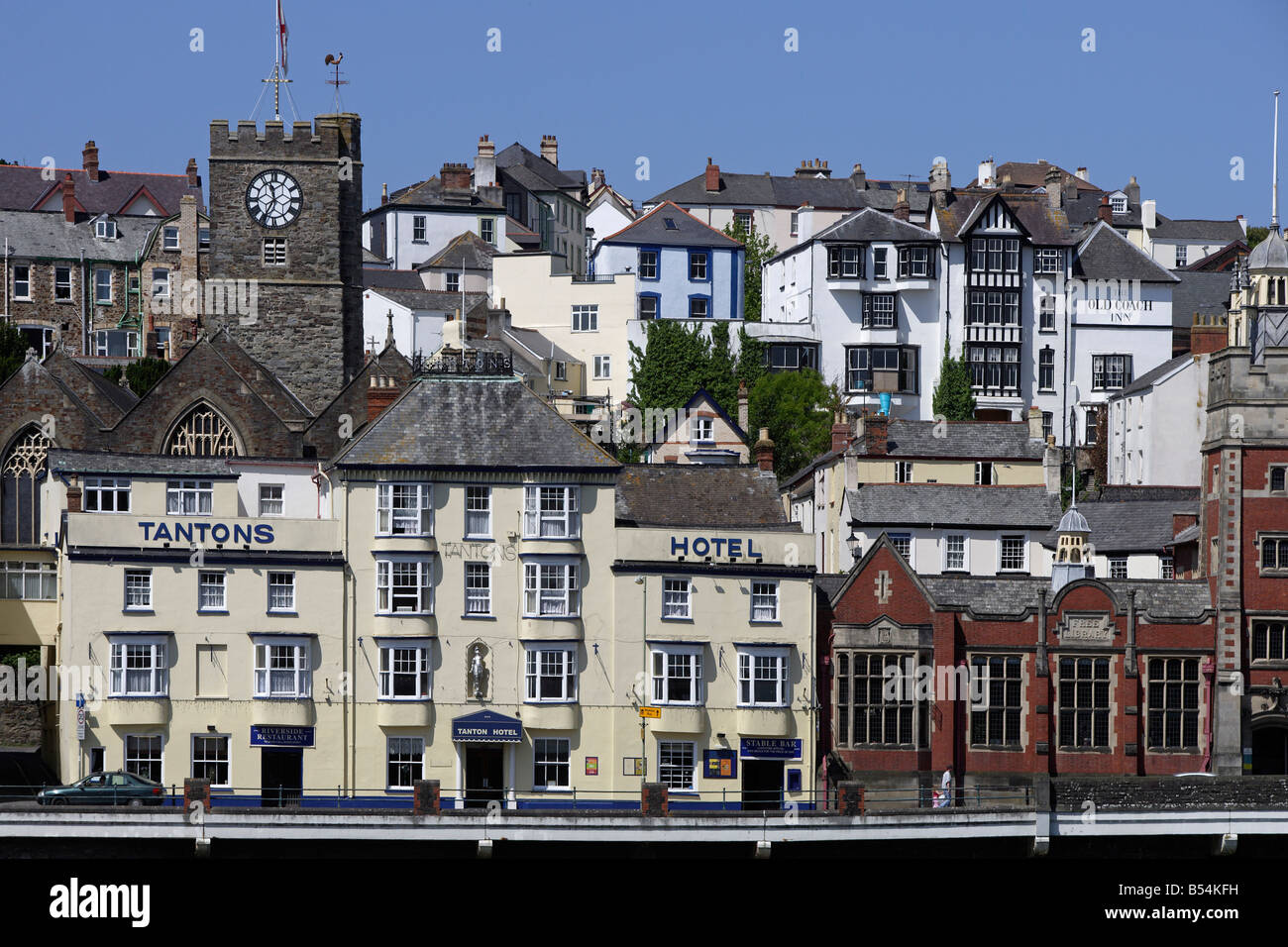The height and width of the screenshot is (947, 1288).
Task: Click the STABLE BAR sign
Action: pyautogui.click(x=770, y=748)
